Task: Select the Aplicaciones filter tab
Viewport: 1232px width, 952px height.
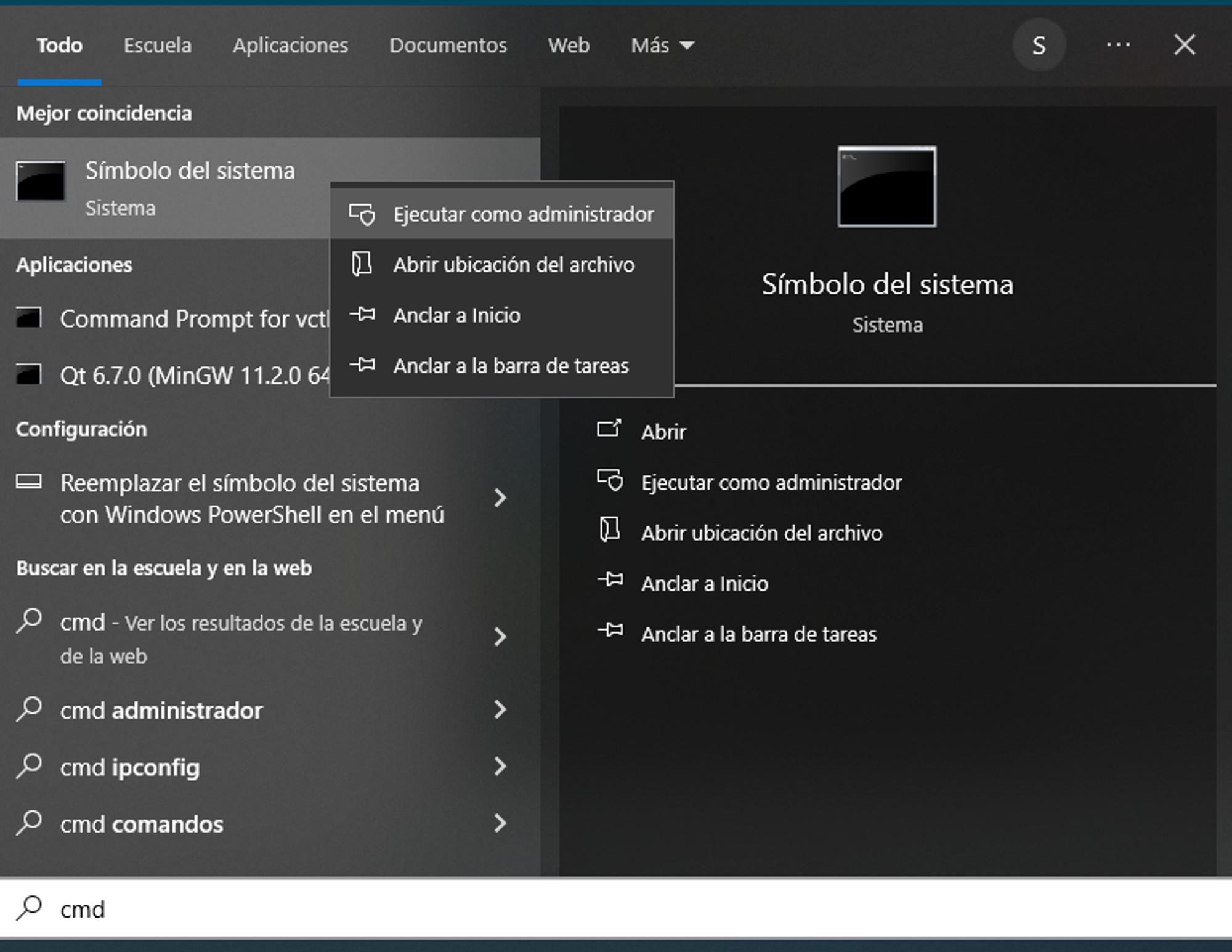Action: pyautogui.click(x=290, y=46)
